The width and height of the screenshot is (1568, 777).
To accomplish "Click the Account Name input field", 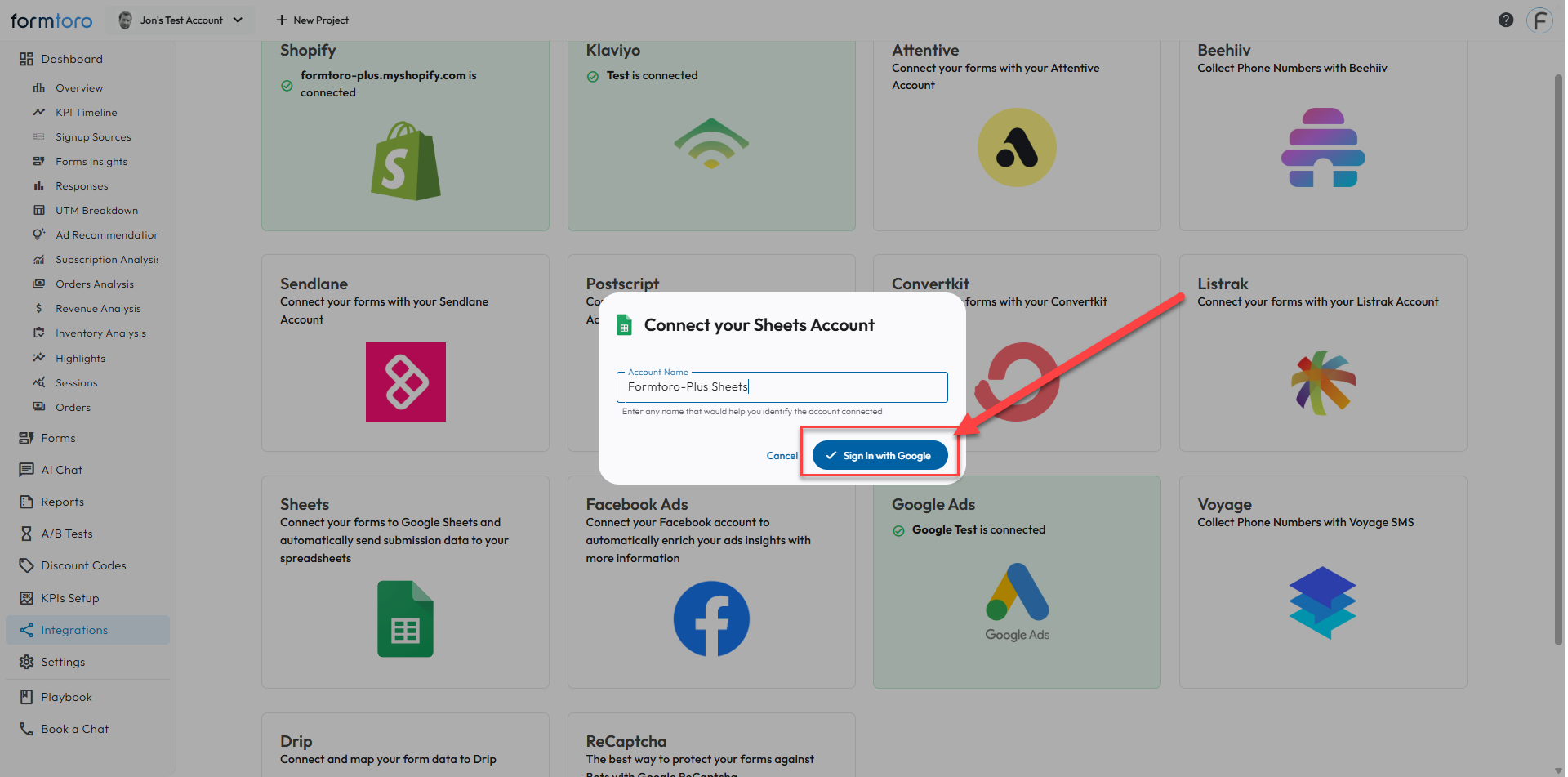I will point(782,387).
